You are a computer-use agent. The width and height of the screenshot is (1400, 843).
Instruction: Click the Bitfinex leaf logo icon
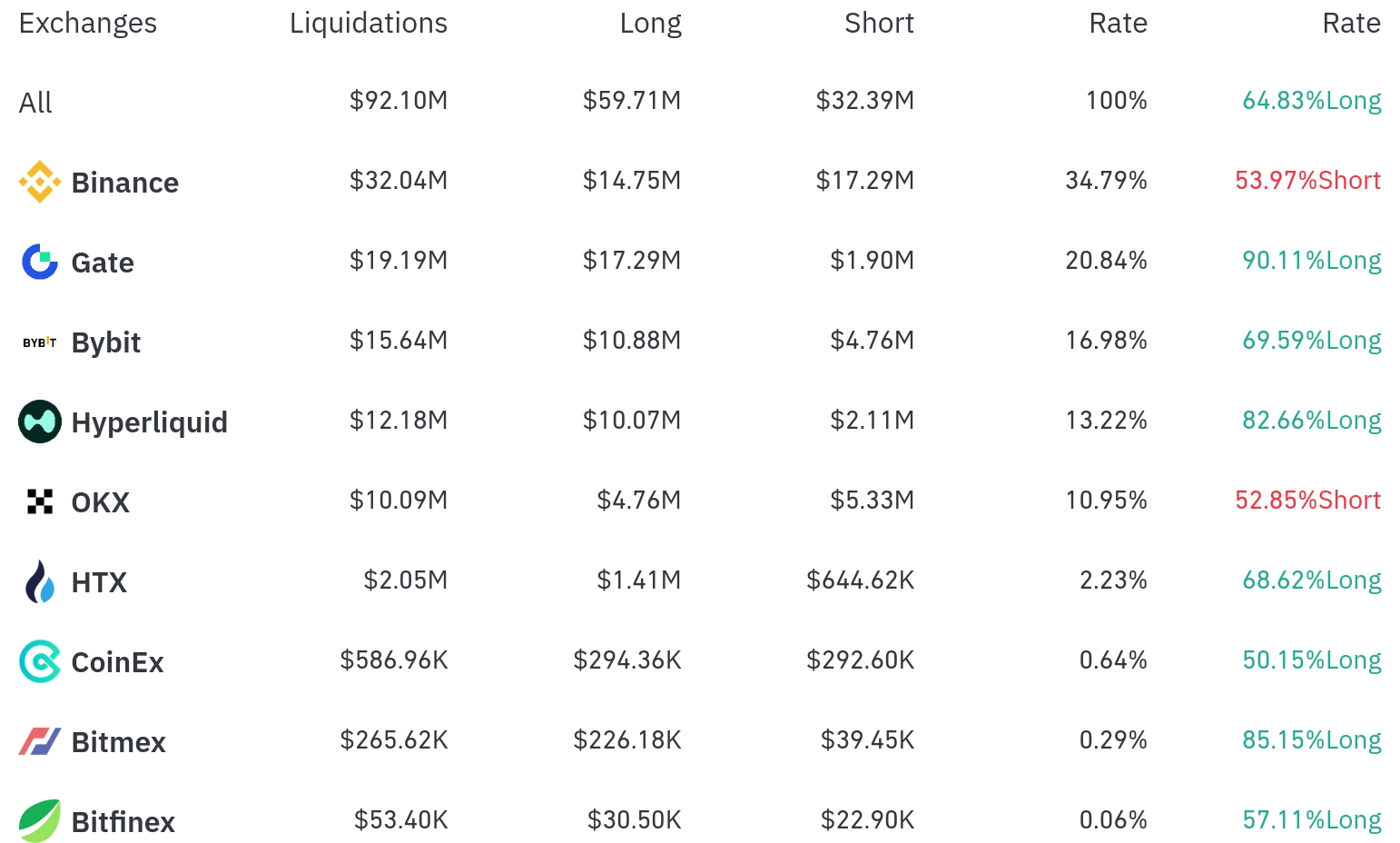pos(40,821)
